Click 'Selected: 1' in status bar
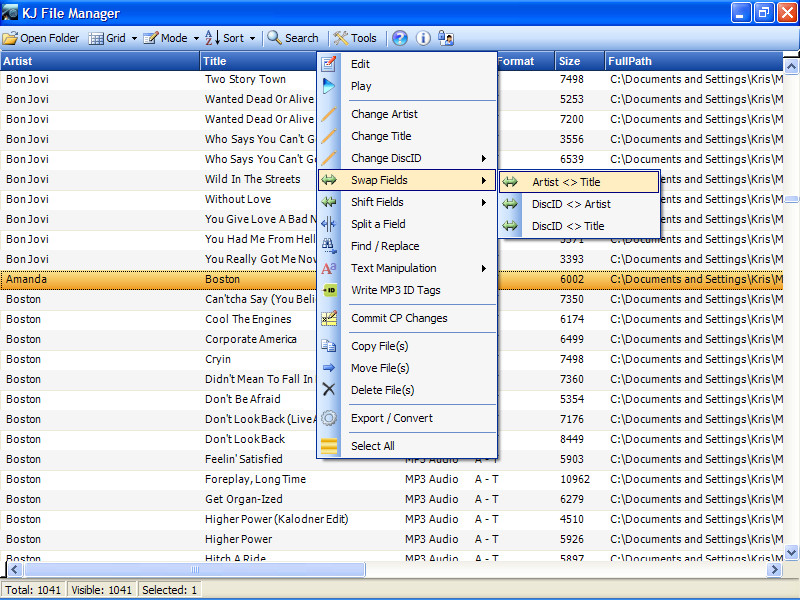This screenshot has height=600, width=800. [x=169, y=590]
